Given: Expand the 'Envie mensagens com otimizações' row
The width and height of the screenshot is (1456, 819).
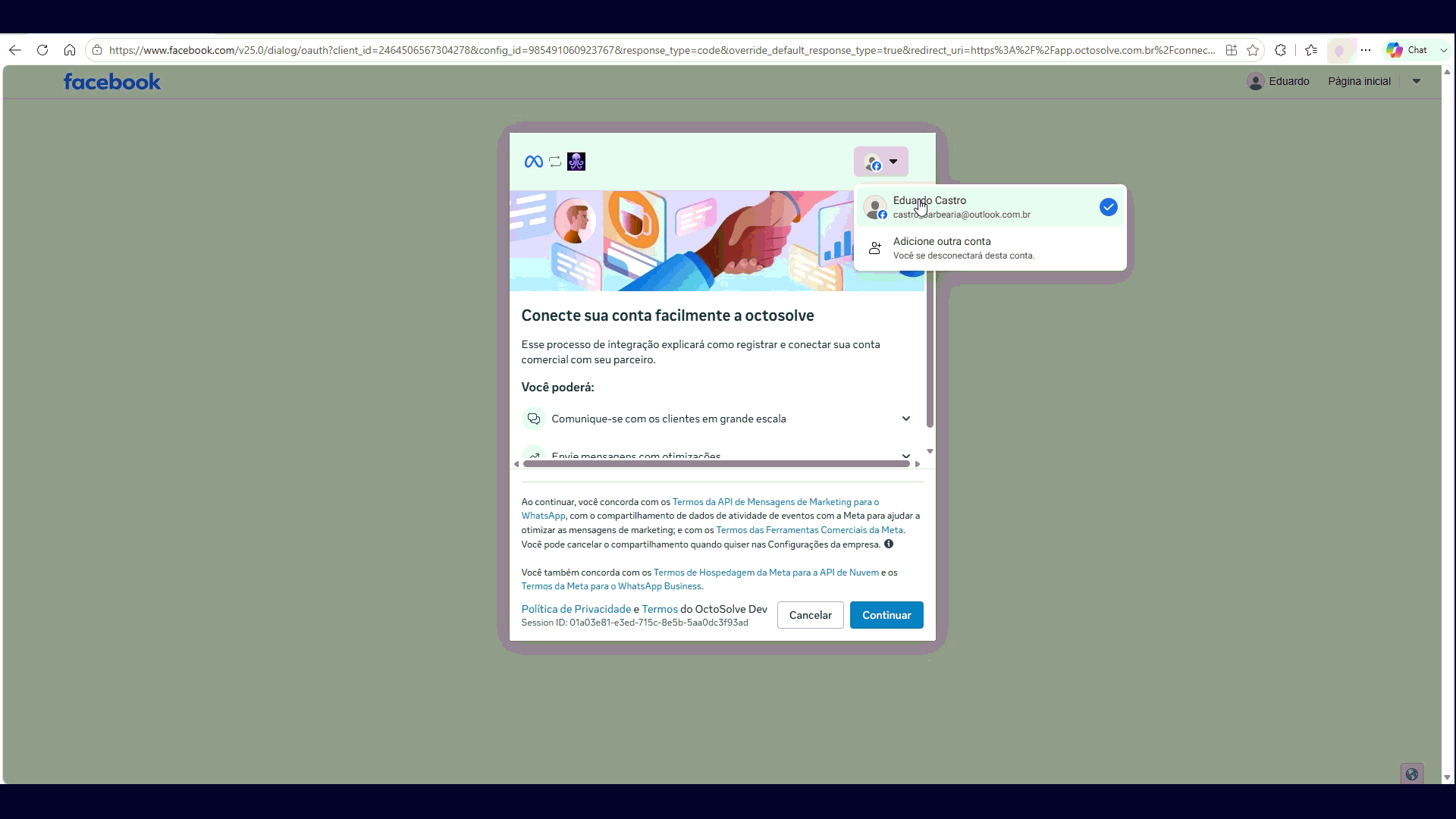Looking at the screenshot, I should pos(717,455).
